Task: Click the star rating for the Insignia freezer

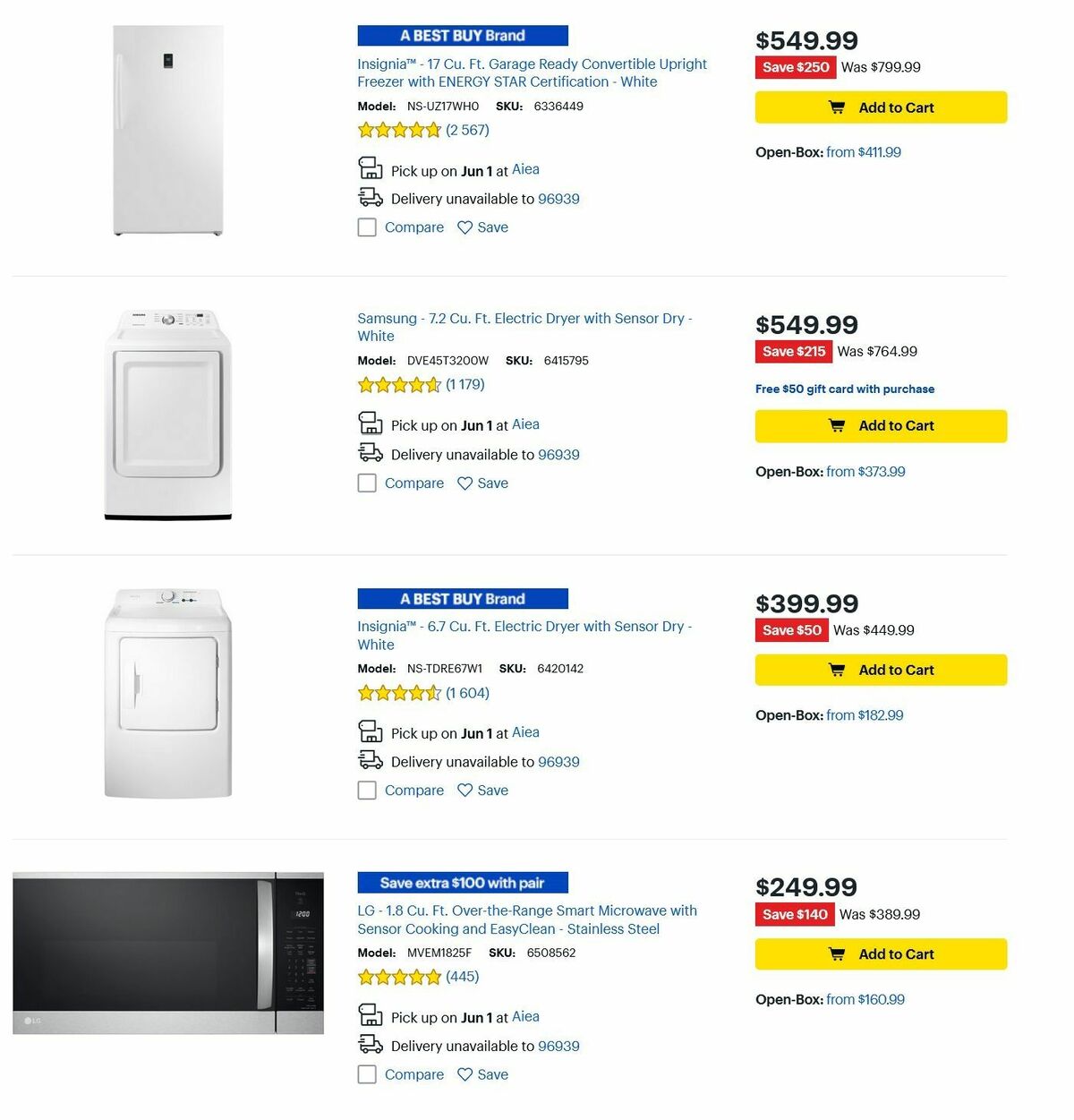Action: click(399, 129)
